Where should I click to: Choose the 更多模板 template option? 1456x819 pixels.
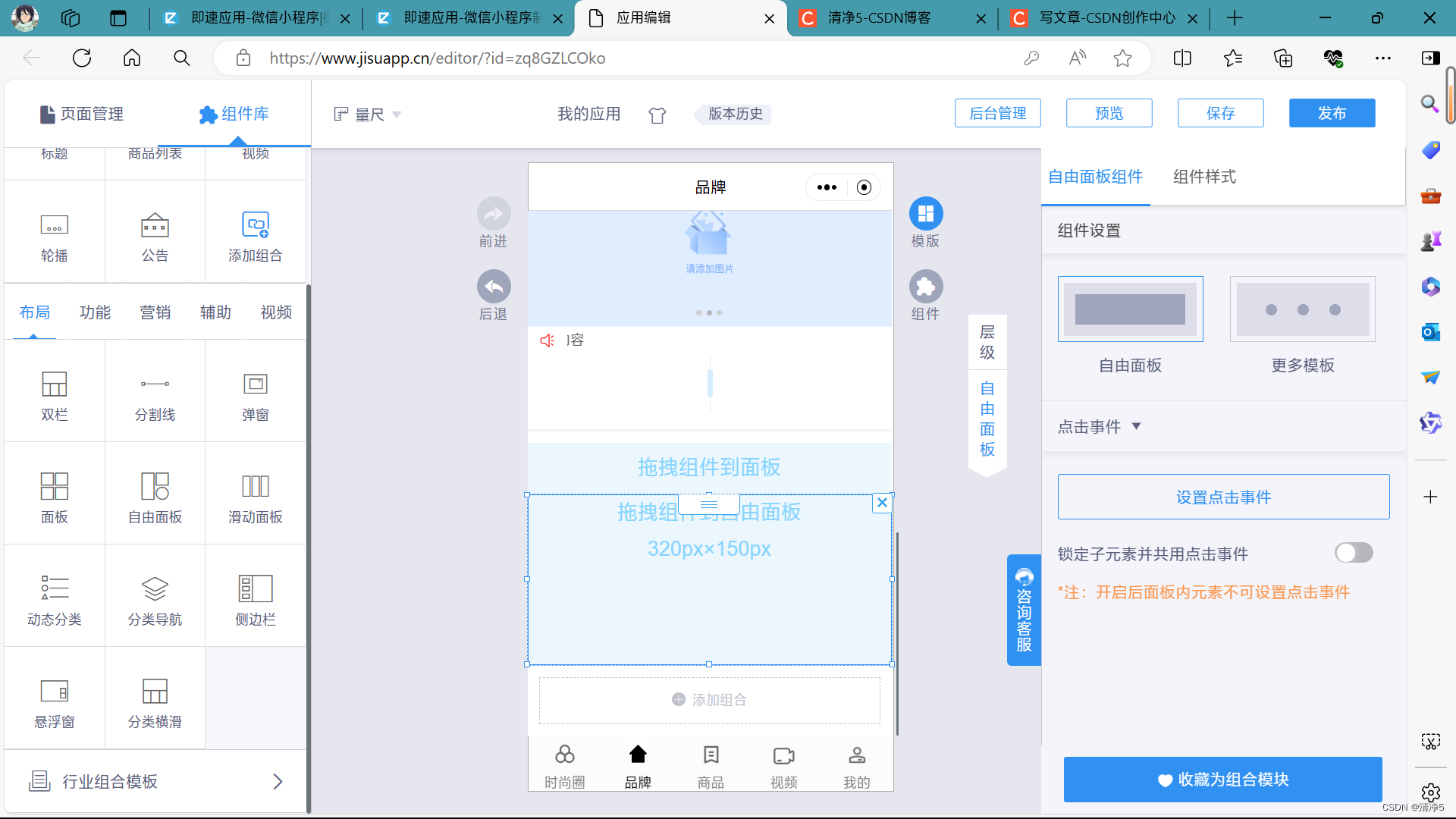pyautogui.click(x=1302, y=309)
